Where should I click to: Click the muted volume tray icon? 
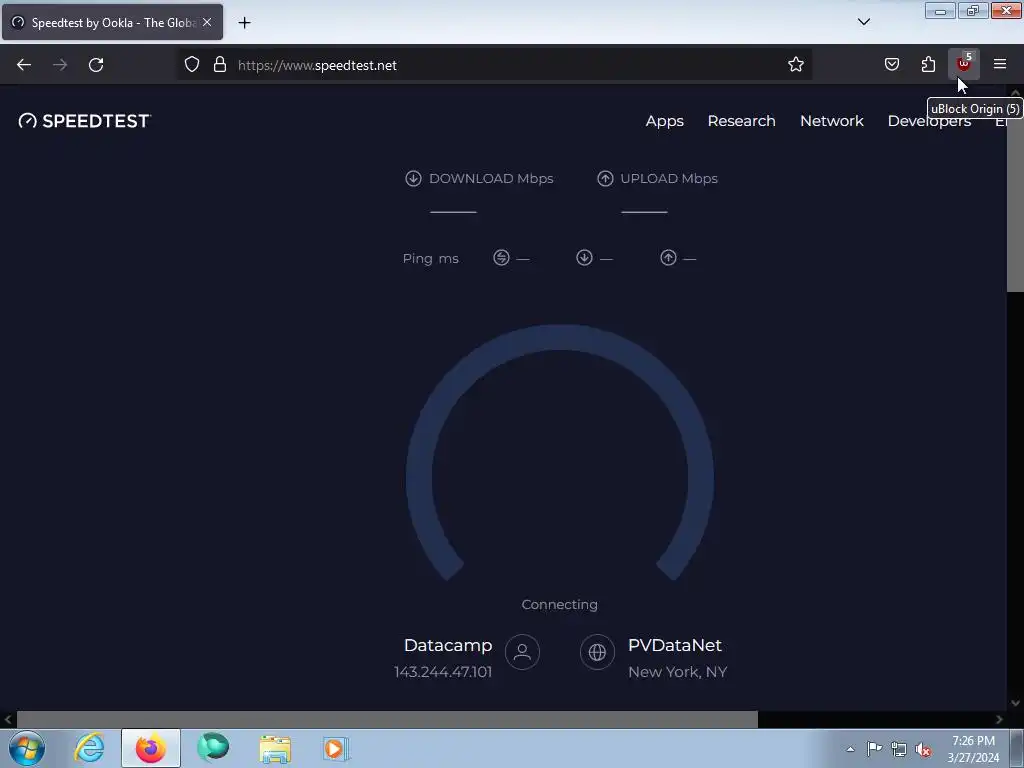pos(923,750)
